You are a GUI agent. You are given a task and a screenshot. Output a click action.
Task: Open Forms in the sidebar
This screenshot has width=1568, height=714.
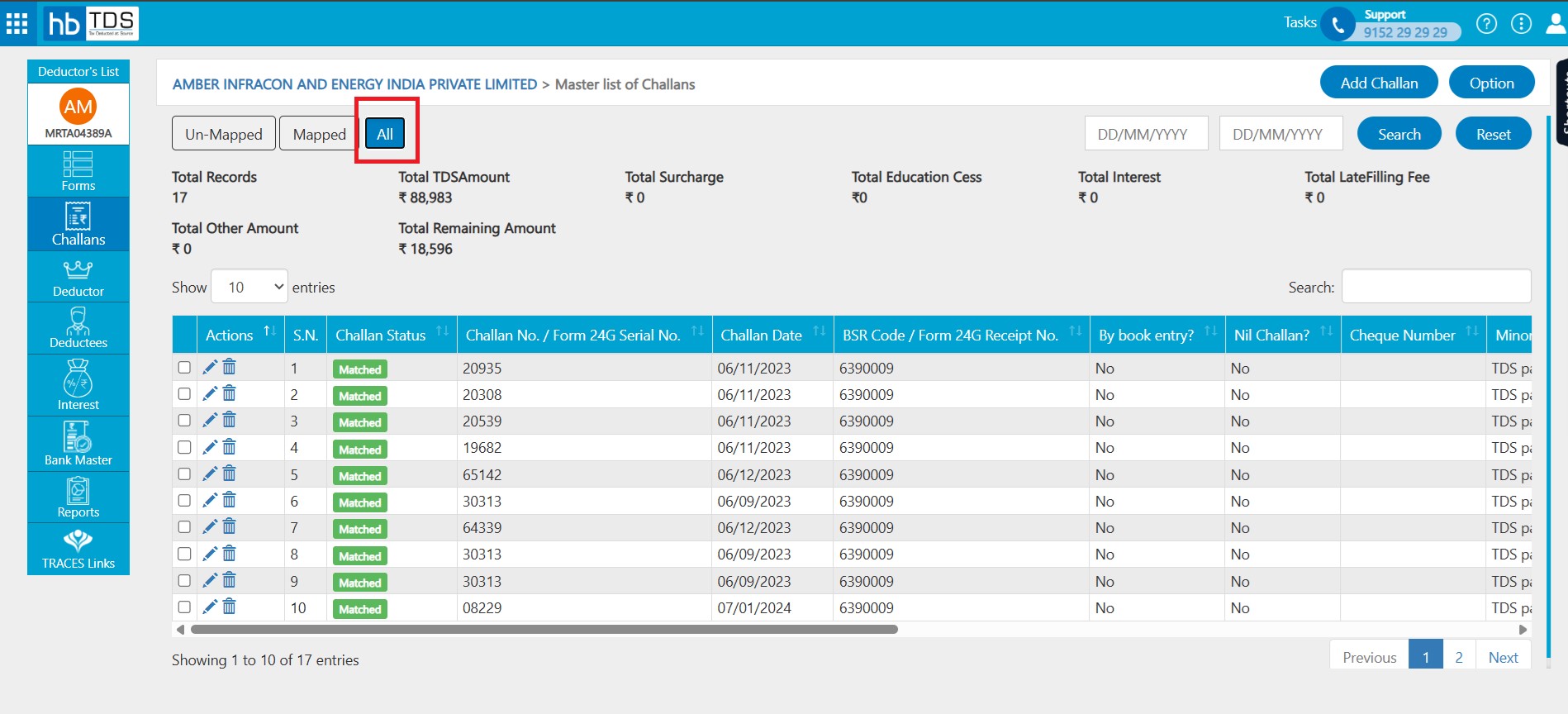[x=78, y=171]
